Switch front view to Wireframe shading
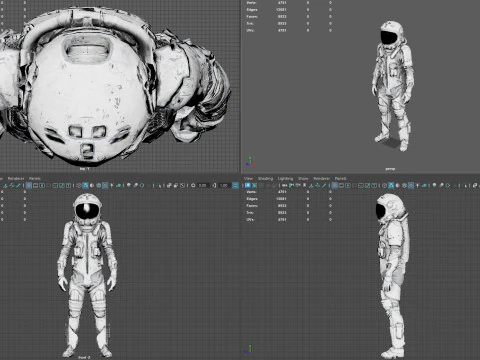 79,185
